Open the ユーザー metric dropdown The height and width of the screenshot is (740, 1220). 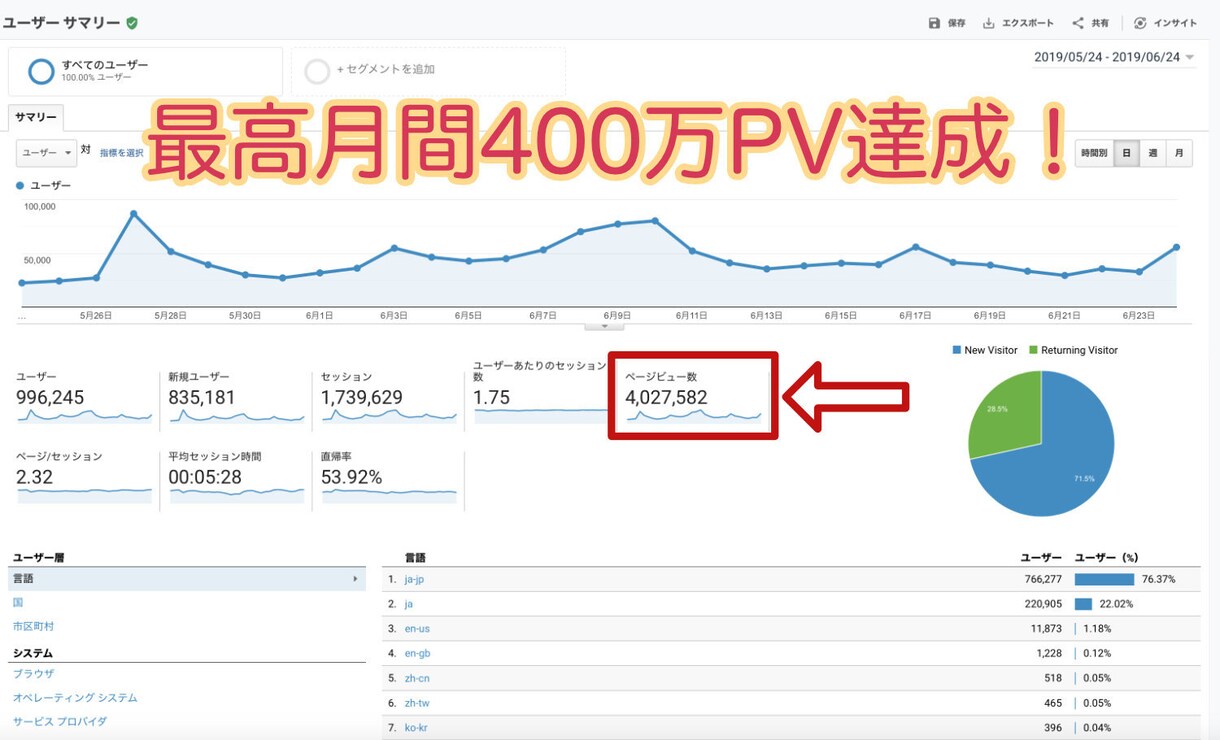(x=47, y=152)
